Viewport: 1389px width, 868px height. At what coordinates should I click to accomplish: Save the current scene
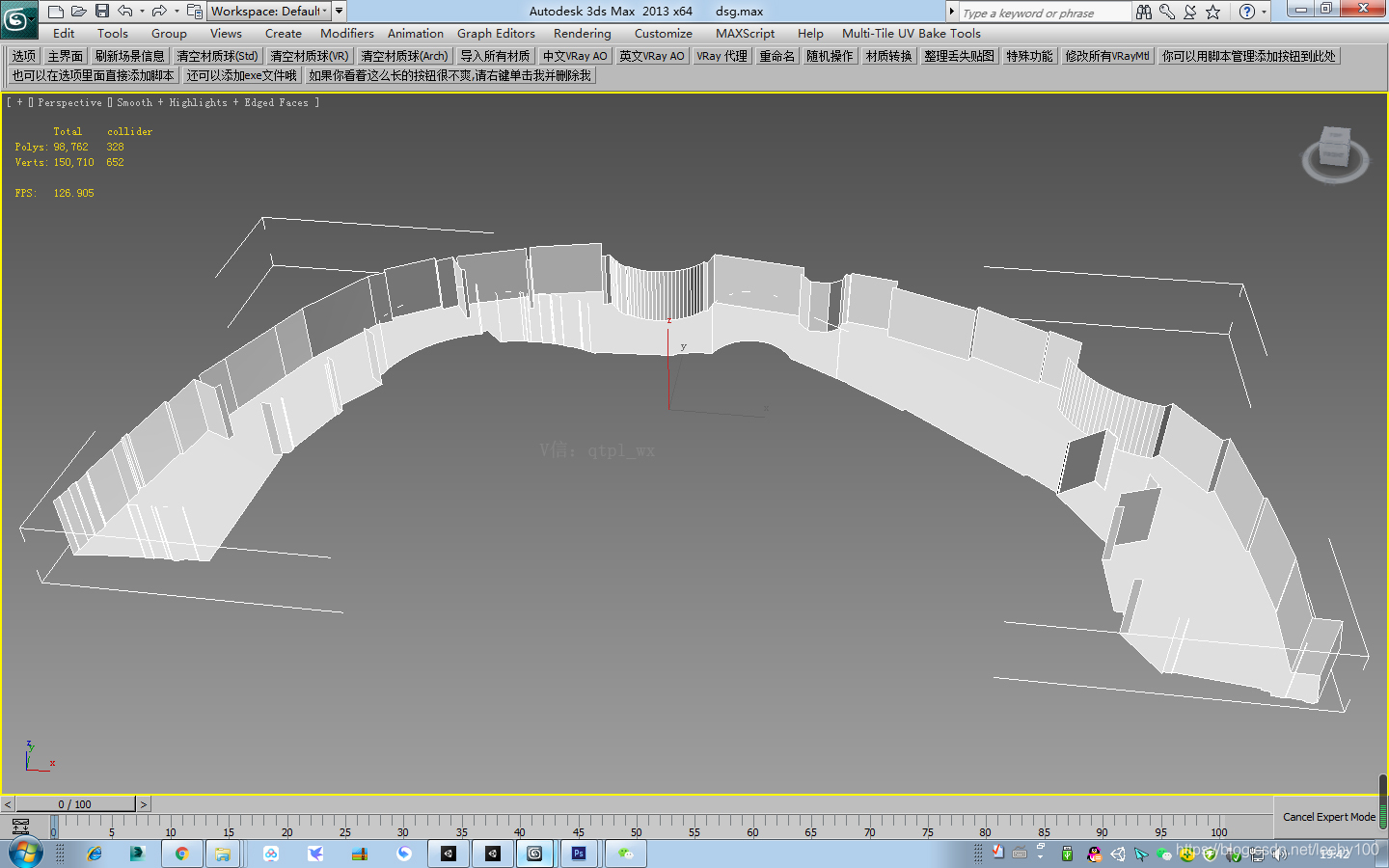click(x=101, y=12)
